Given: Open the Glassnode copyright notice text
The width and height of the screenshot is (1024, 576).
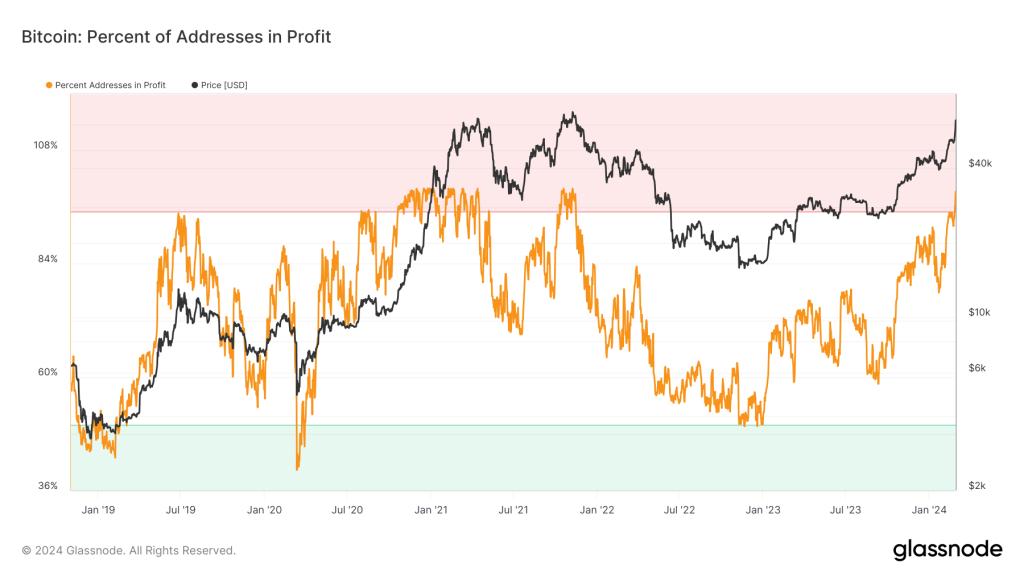Looking at the screenshot, I should pos(129,550).
